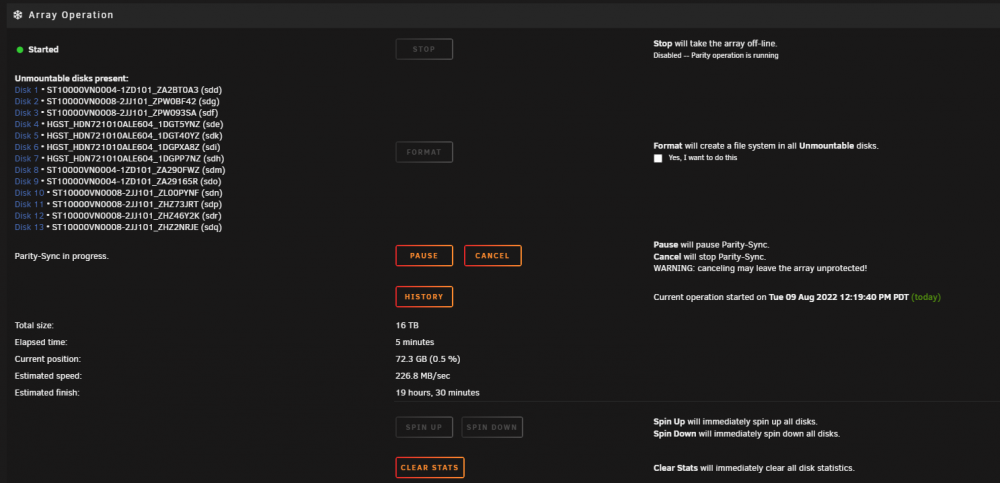Open the Disk 4 link
Viewport: 1000px width, 483px height.
coord(27,124)
